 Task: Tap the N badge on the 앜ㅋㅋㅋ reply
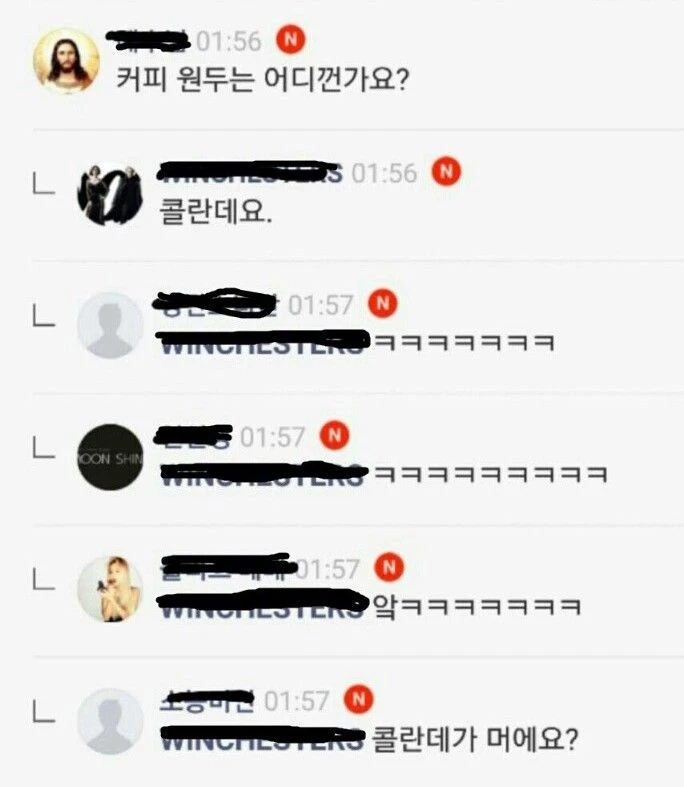coord(389,567)
